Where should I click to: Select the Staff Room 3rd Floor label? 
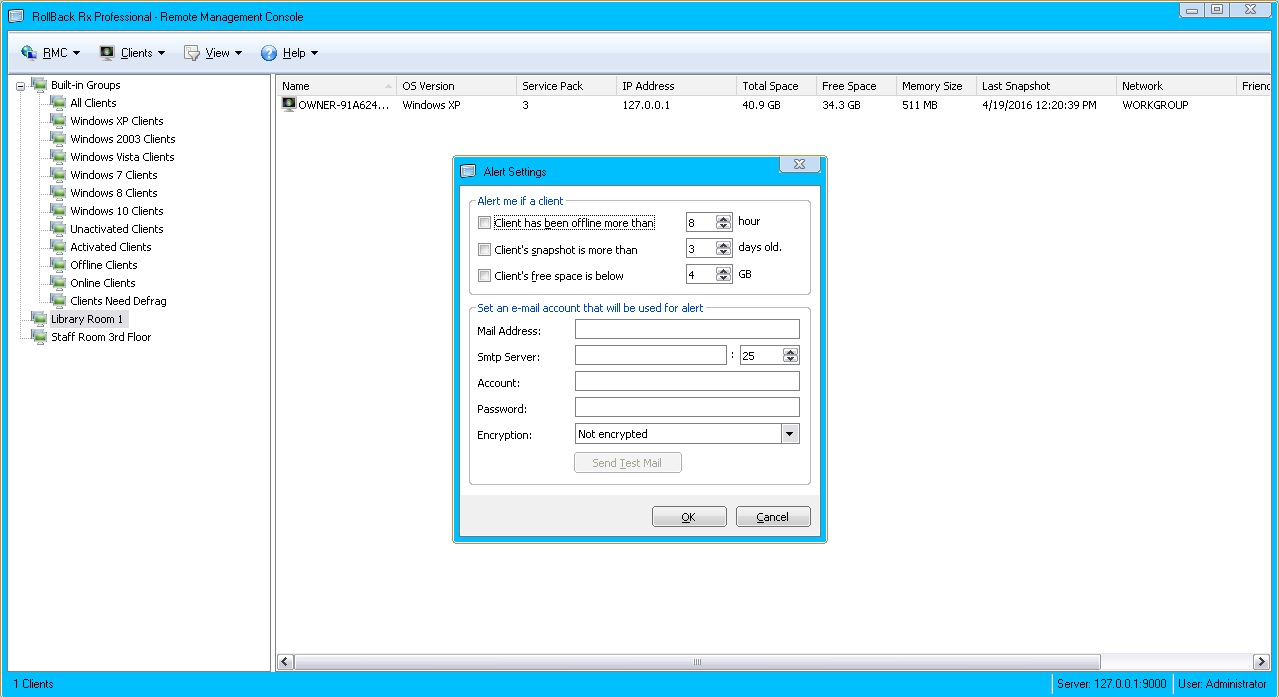(x=101, y=337)
